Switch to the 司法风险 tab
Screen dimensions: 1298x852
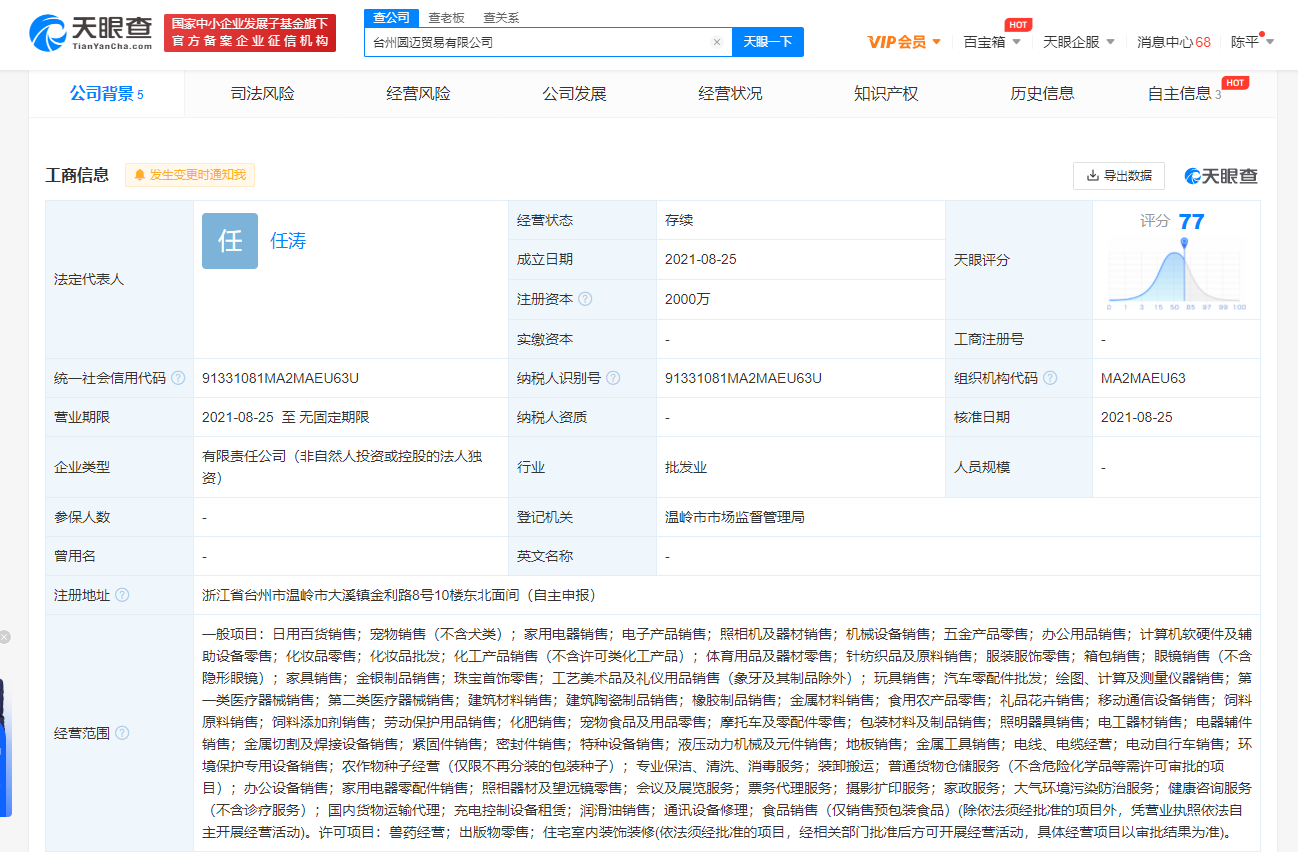[x=262, y=94]
